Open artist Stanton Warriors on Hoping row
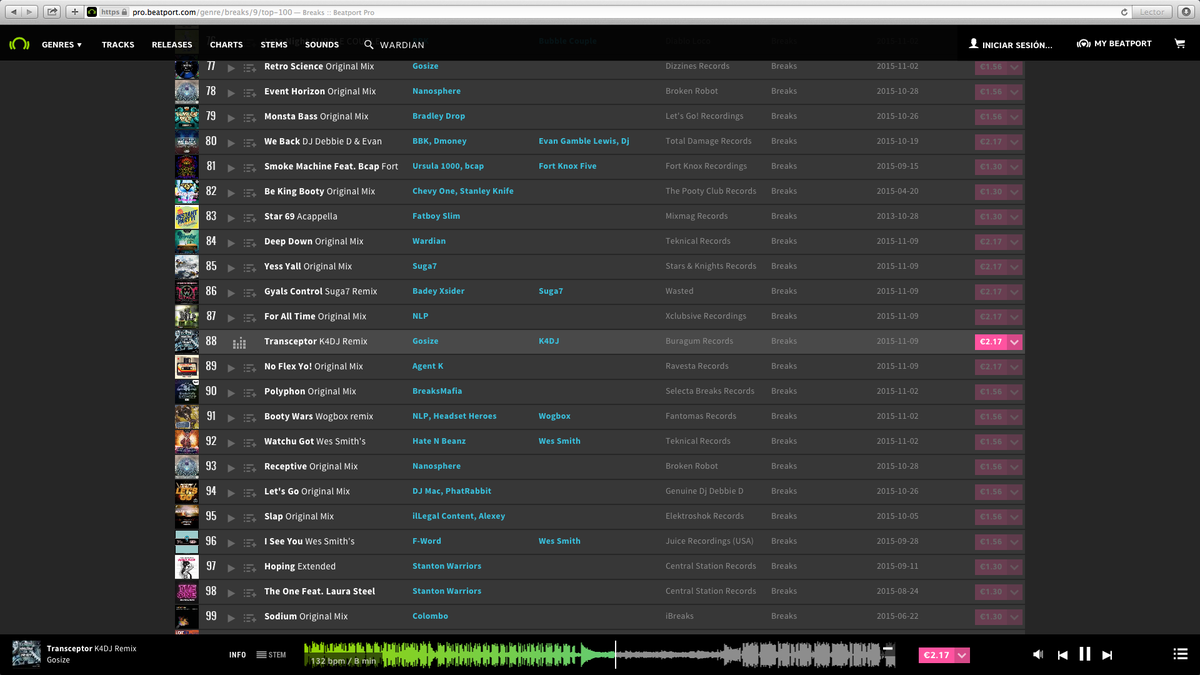Viewport: 1200px width, 675px height. [x=447, y=567]
